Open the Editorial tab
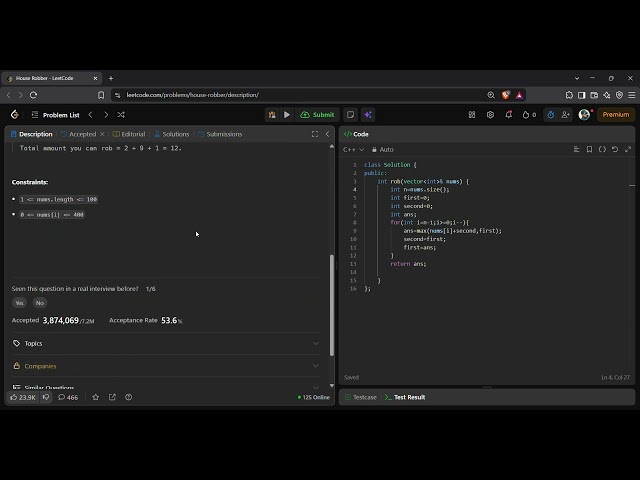640x480 pixels. pyautogui.click(x=129, y=134)
